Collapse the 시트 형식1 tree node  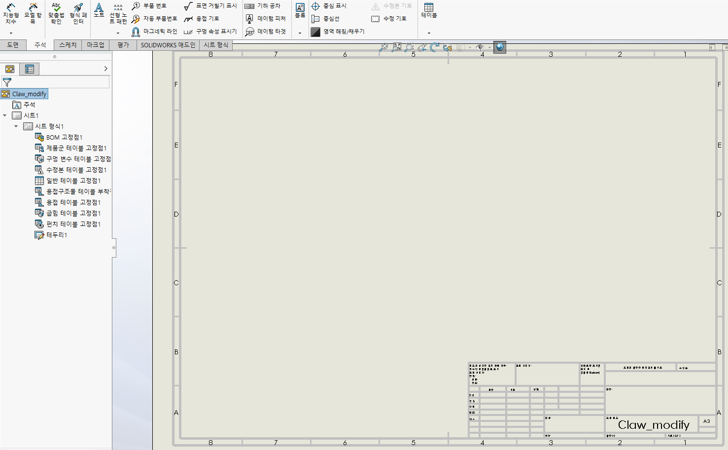[16, 126]
